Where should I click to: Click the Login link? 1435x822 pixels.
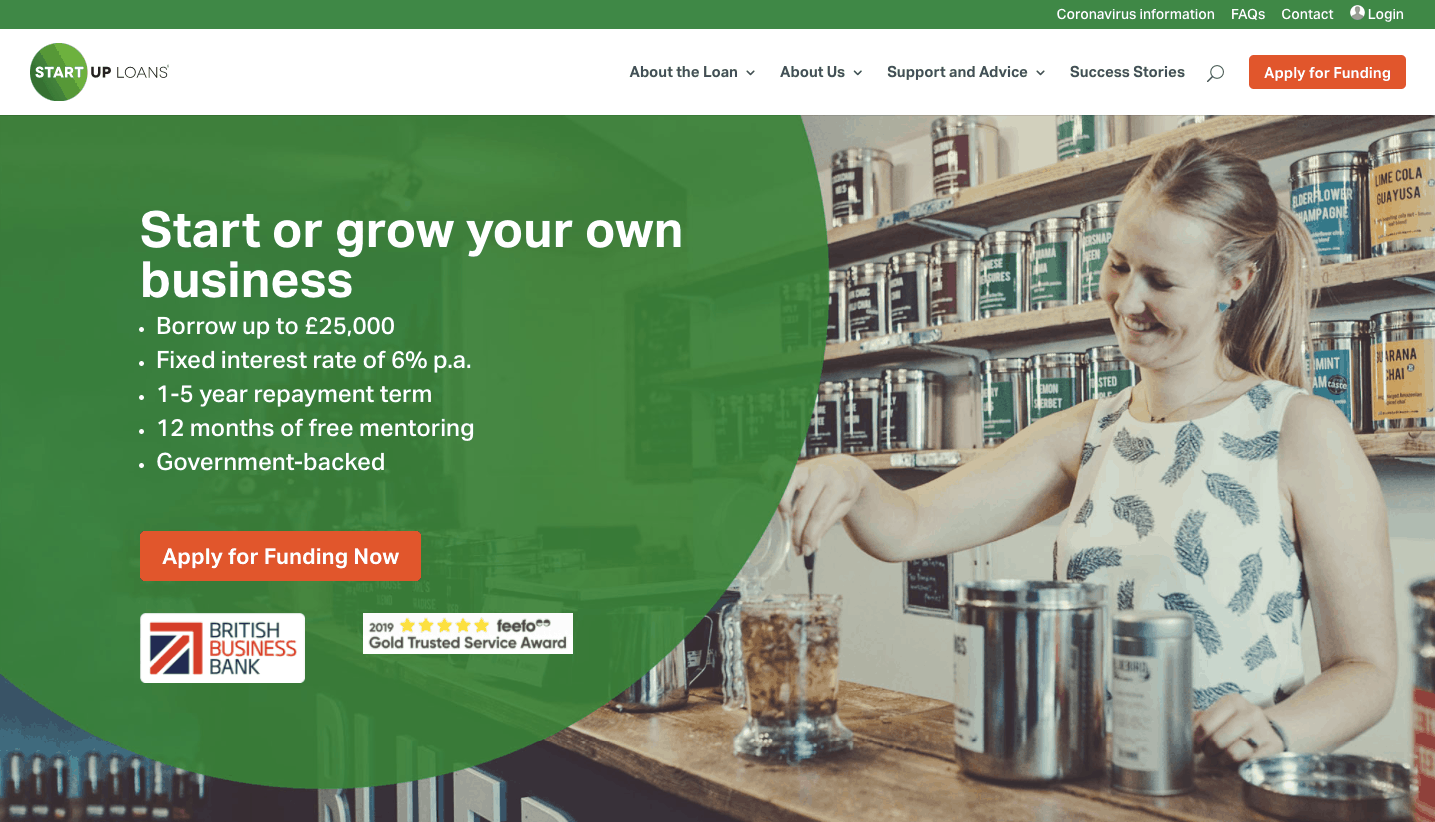pos(1385,14)
